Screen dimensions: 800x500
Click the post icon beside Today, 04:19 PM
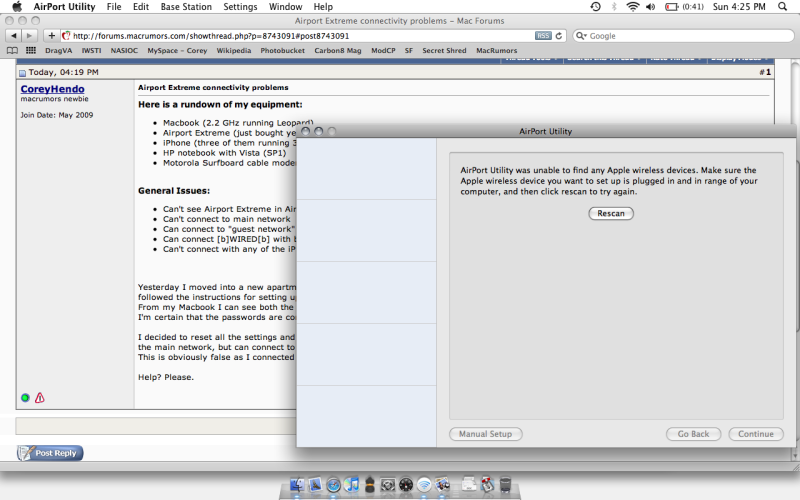tap(22, 73)
